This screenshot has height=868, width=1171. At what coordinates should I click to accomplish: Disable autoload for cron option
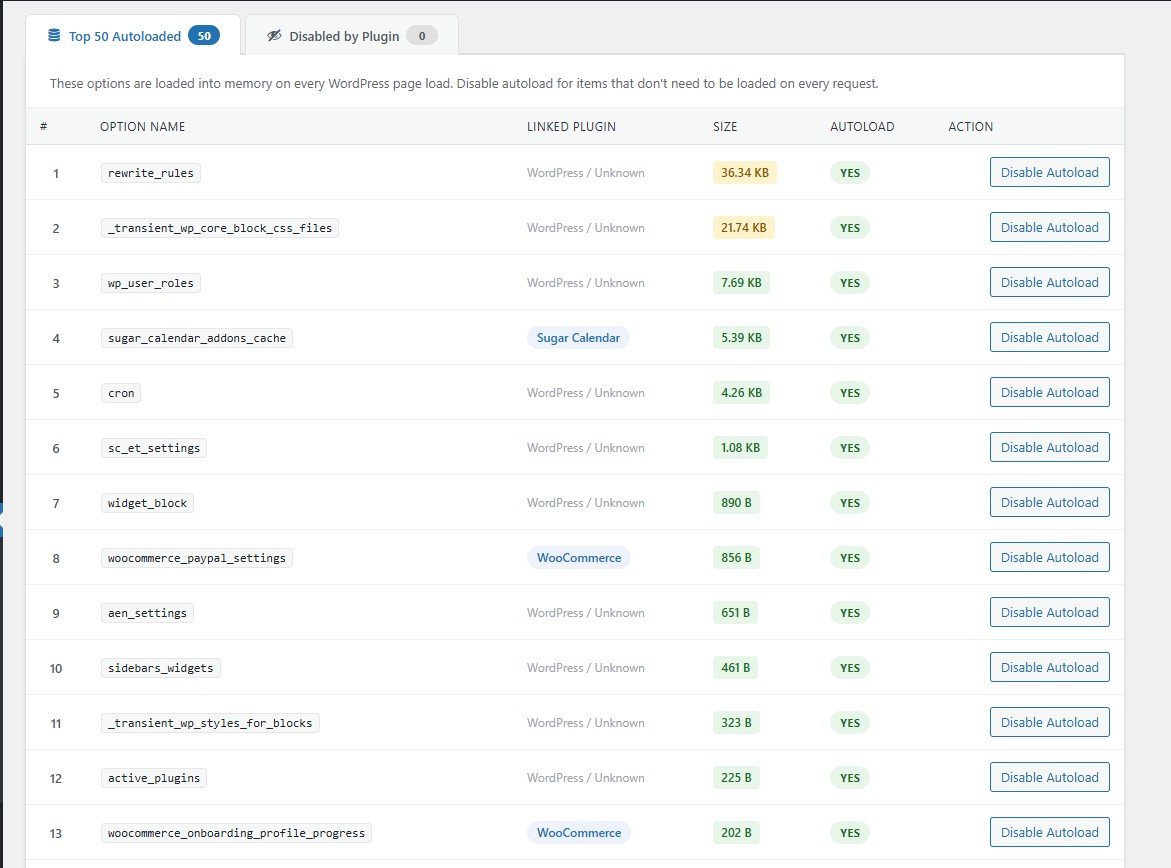click(x=1049, y=392)
